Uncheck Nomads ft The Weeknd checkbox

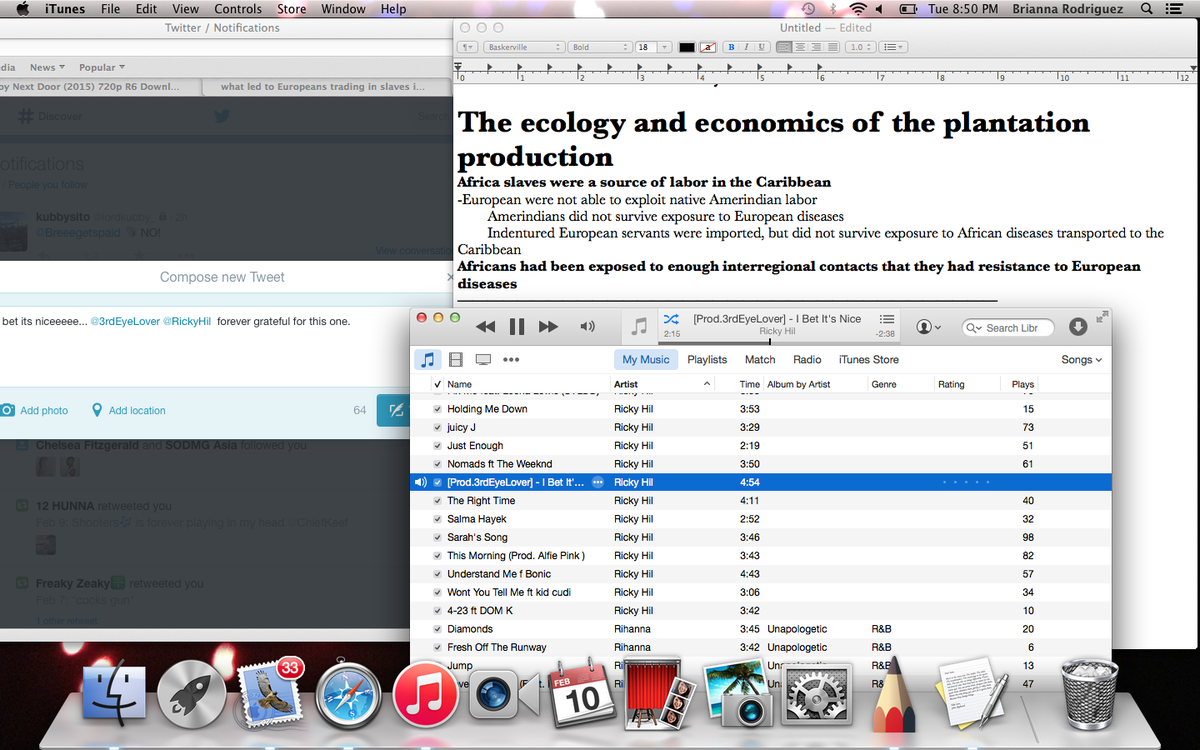[x=437, y=464]
